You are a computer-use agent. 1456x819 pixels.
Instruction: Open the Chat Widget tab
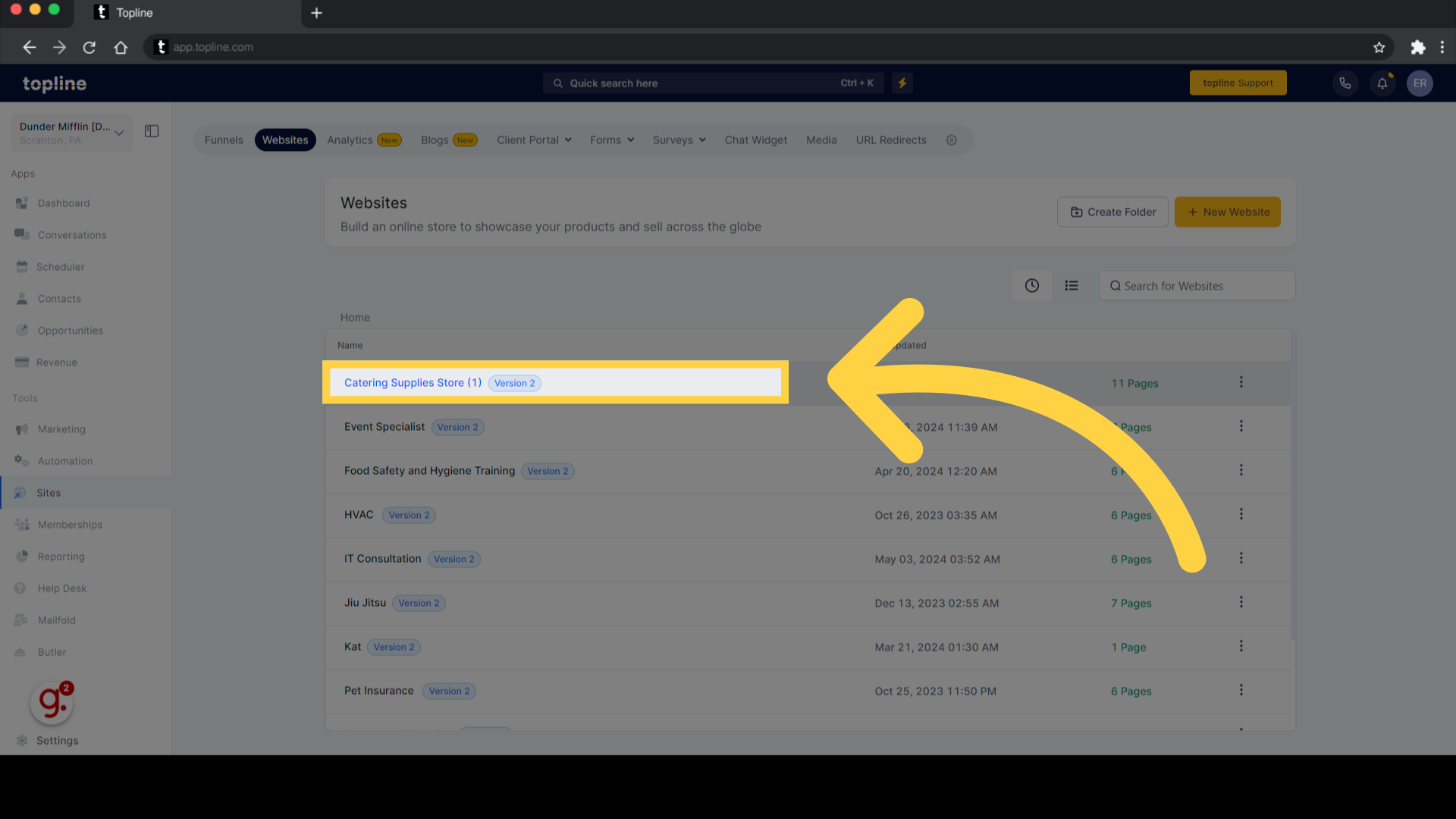click(x=755, y=140)
